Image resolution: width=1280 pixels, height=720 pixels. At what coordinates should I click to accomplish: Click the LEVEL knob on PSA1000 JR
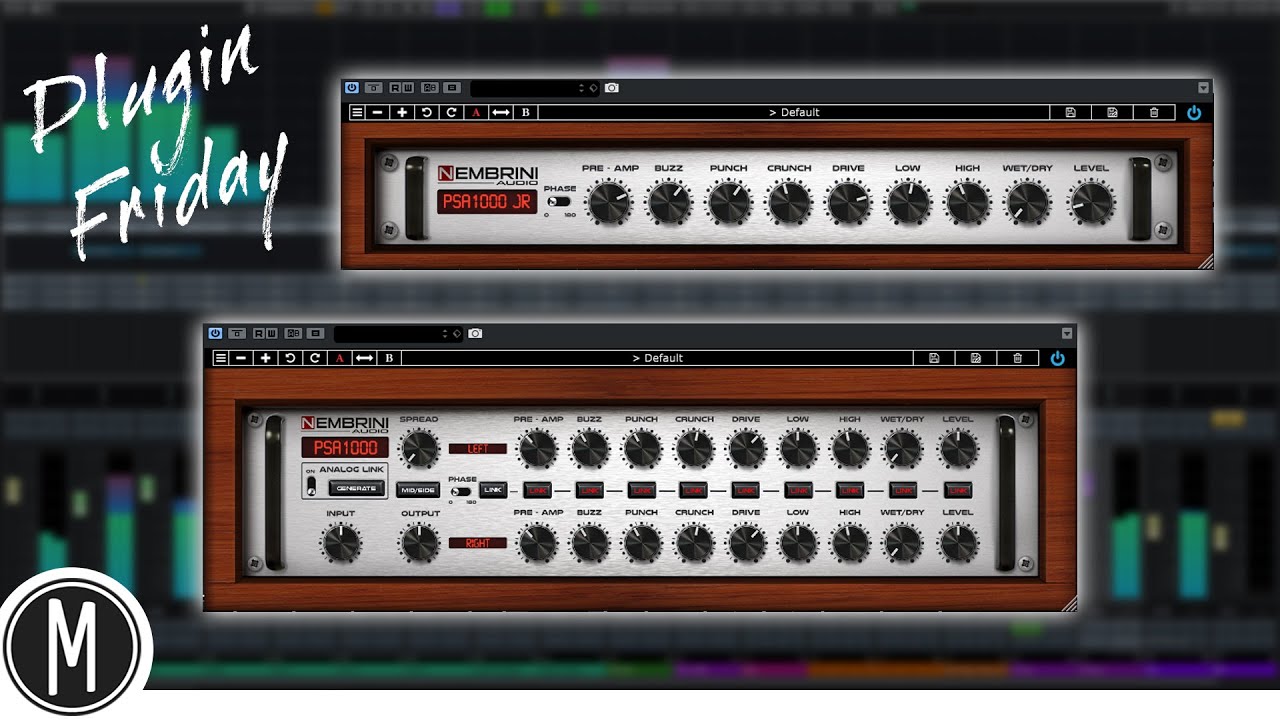pos(1091,203)
